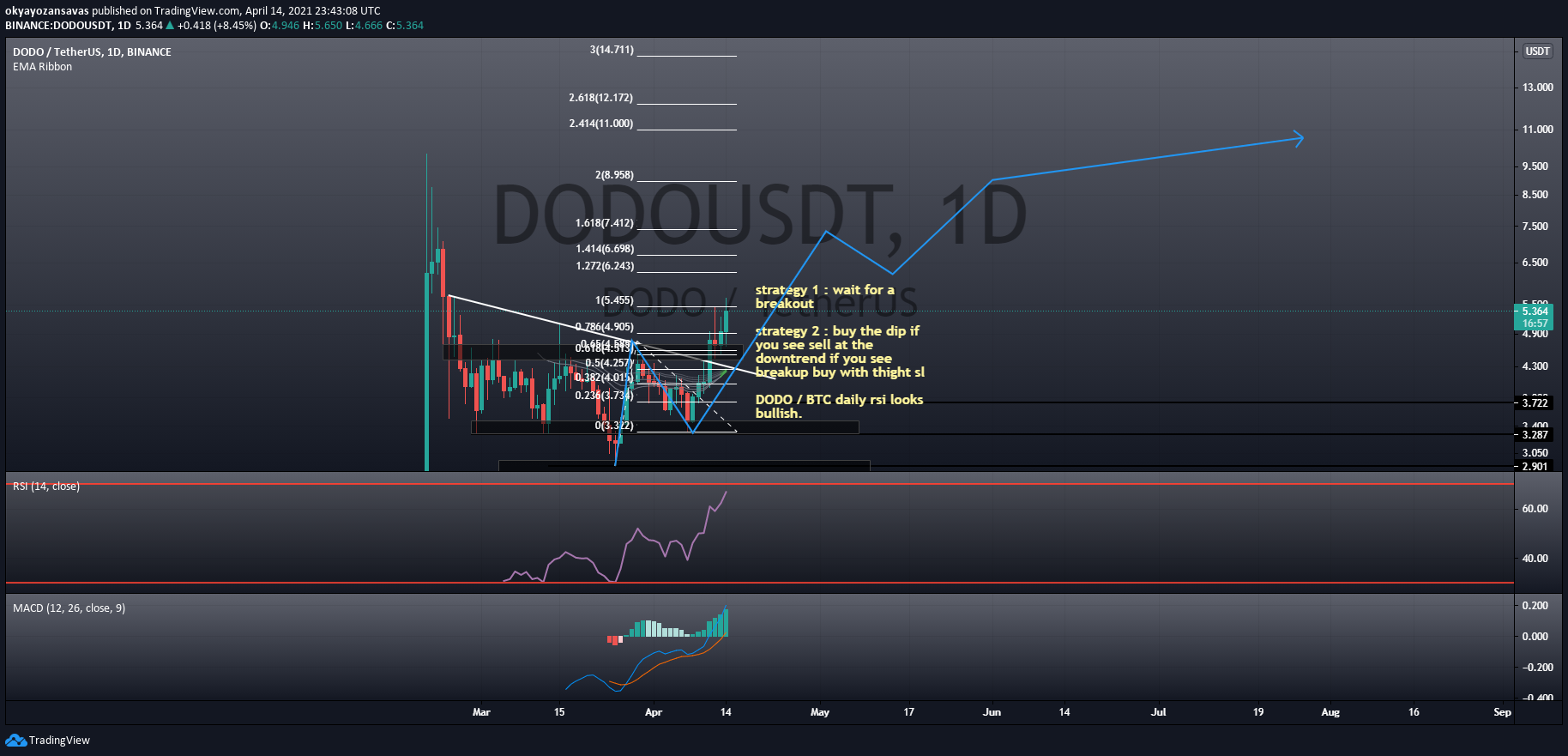Click the Jun date on time axis
The height and width of the screenshot is (756, 1568).
(x=992, y=712)
